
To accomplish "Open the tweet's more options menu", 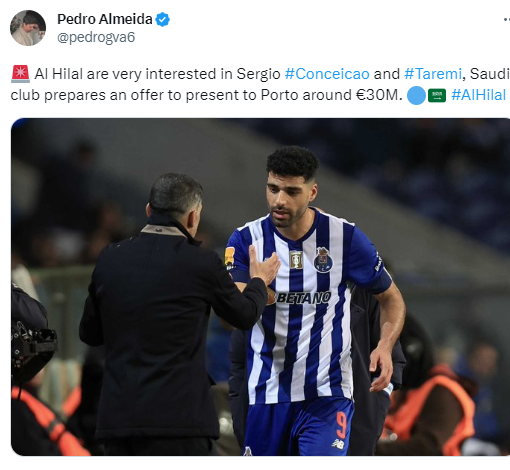I will click(x=506, y=20).
